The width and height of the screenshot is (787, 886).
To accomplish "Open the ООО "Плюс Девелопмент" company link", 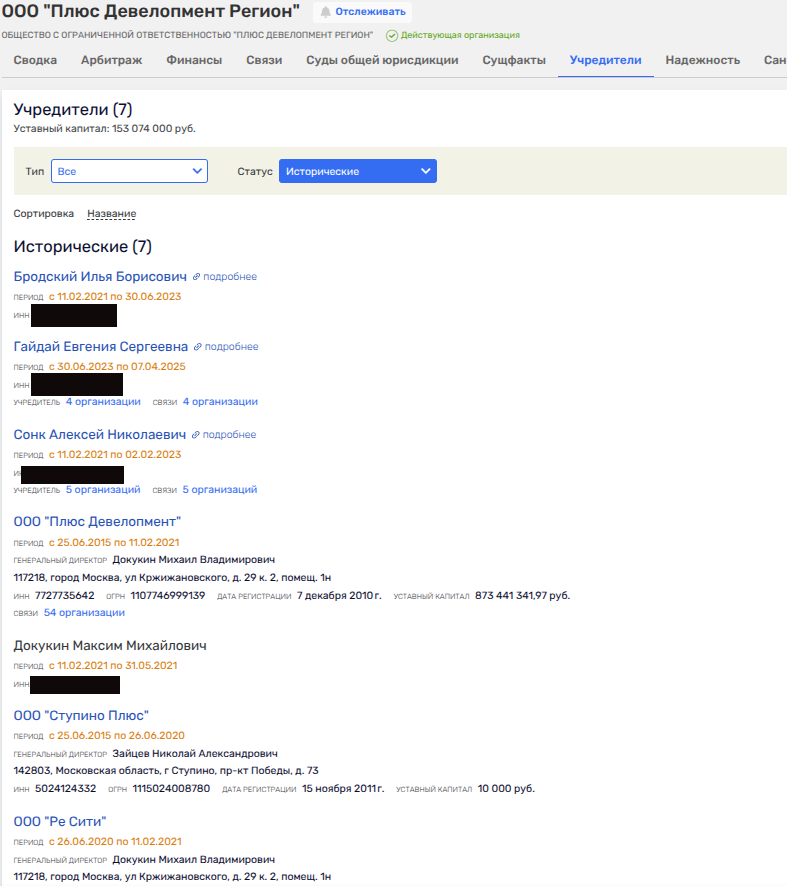I will 97,522.
